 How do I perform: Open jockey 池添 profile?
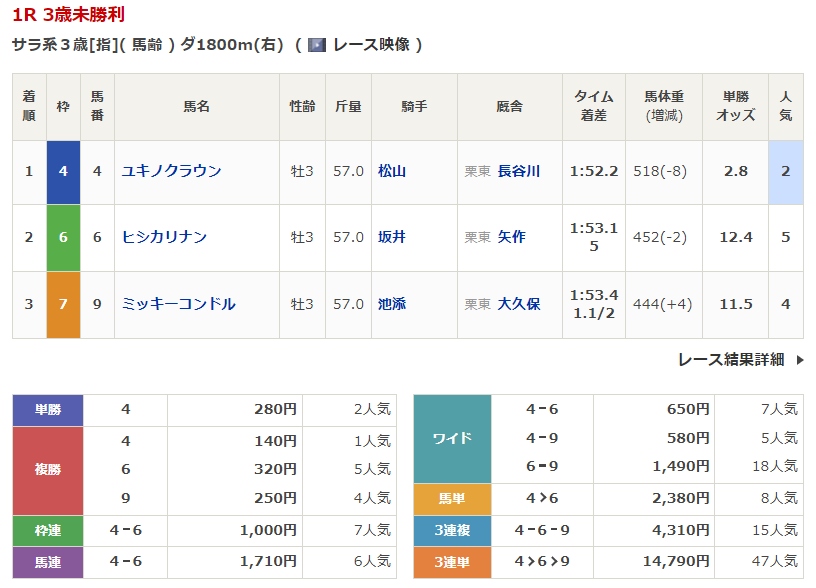pyautogui.click(x=392, y=304)
